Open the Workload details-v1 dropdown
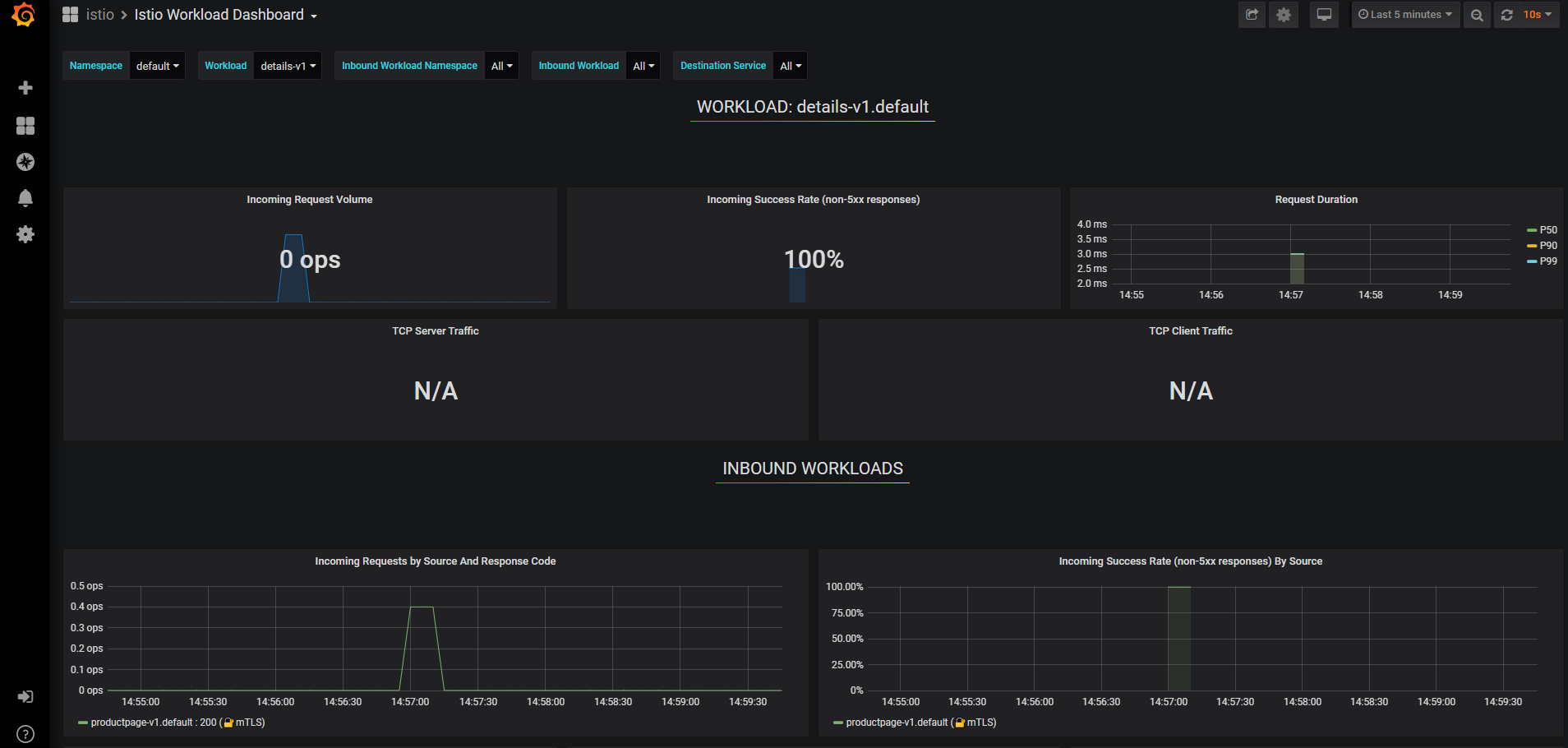 point(288,66)
